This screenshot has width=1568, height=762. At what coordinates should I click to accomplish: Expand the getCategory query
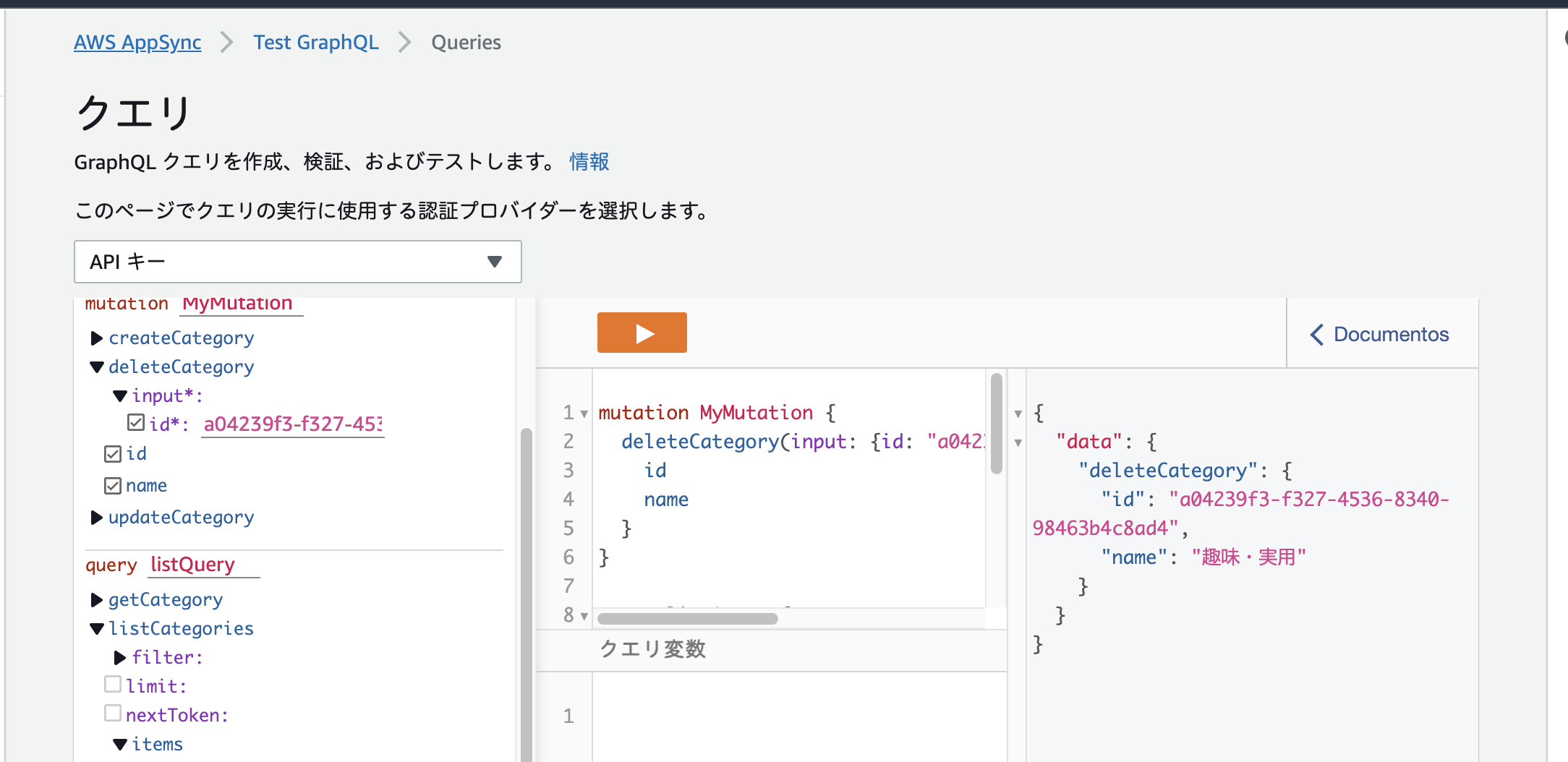[96, 600]
